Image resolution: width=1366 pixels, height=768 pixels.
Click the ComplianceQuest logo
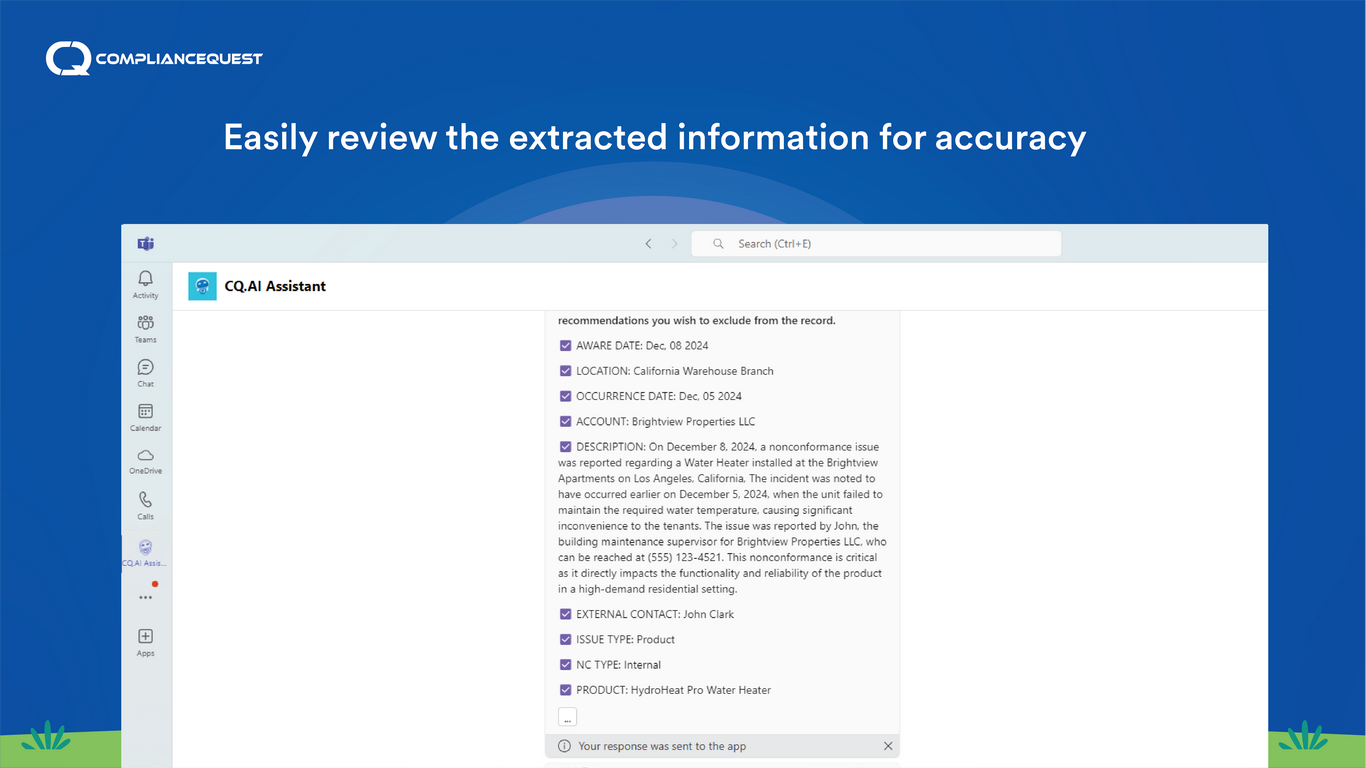click(154, 58)
